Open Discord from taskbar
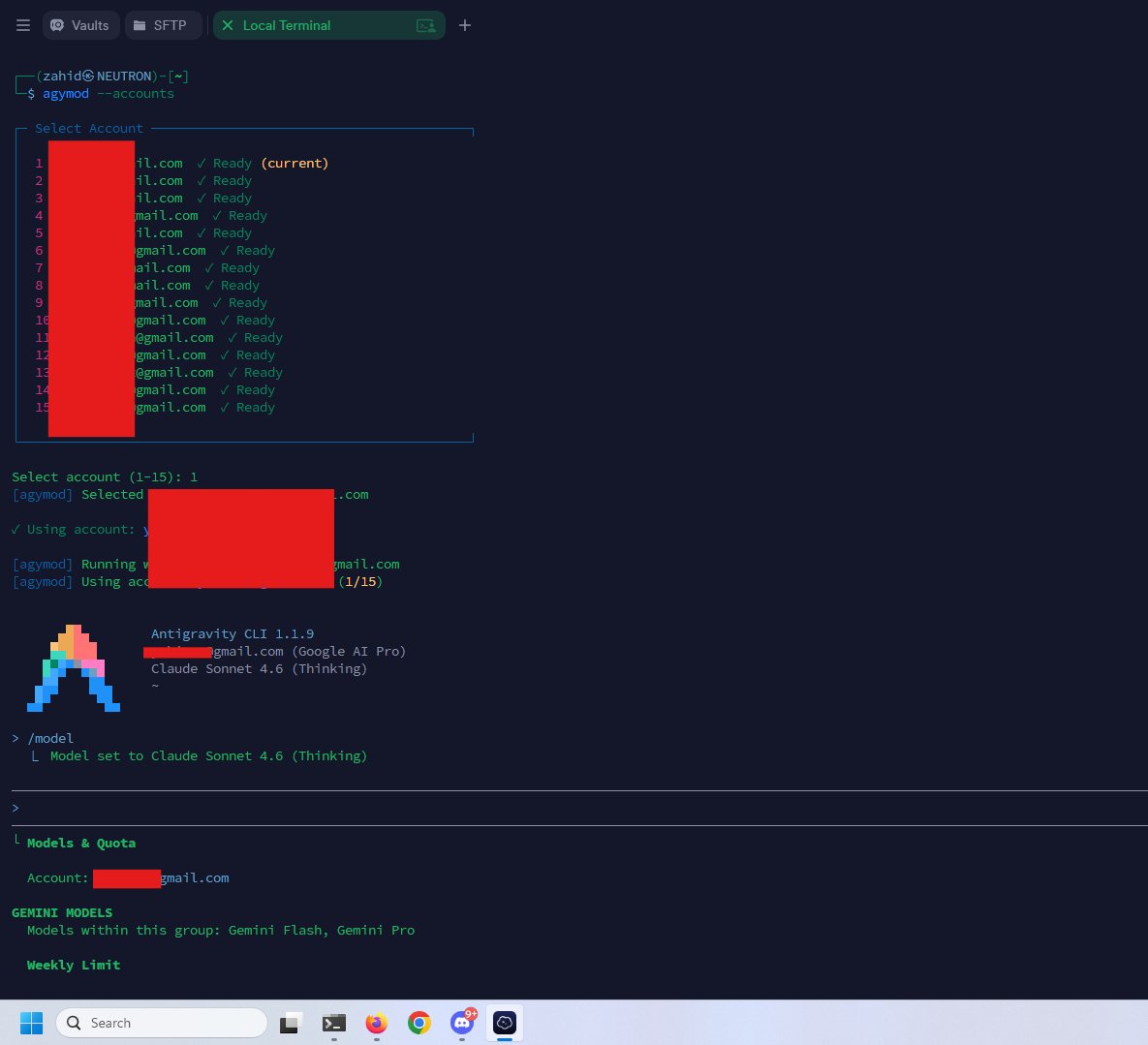This screenshot has width=1148, height=1045. click(462, 1023)
